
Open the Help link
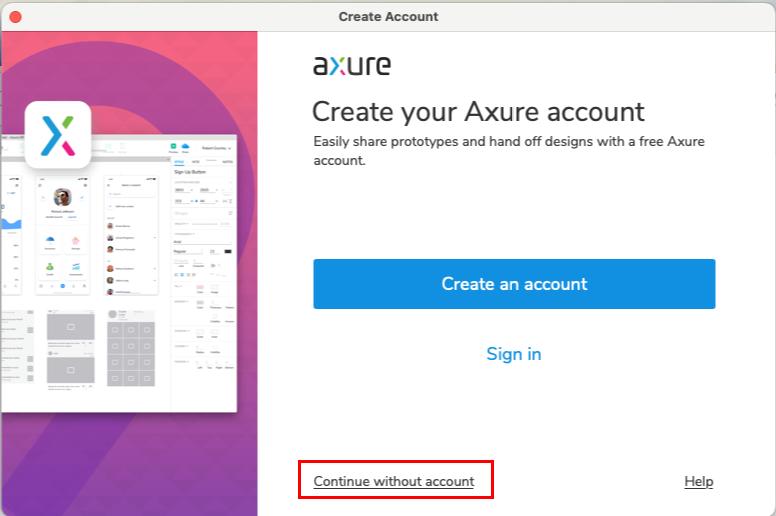tap(698, 481)
